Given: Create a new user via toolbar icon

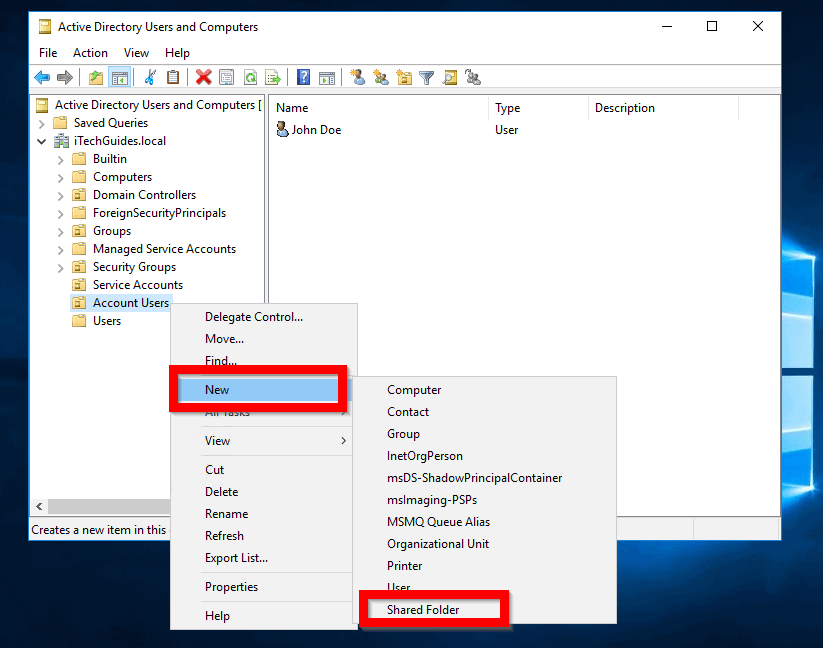Looking at the screenshot, I should click(358, 78).
